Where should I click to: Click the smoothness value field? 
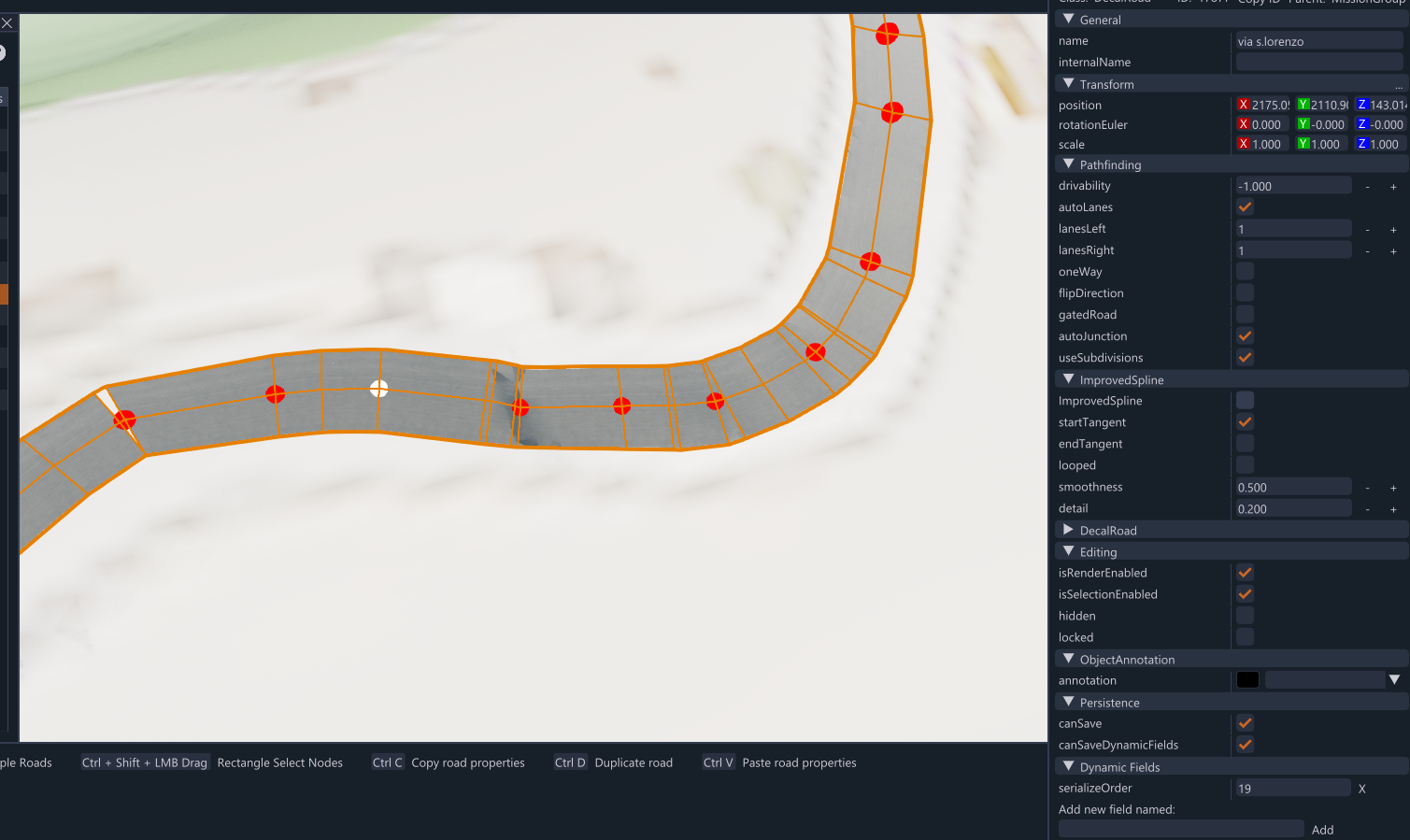pyautogui.click(x=1294, y=487)
